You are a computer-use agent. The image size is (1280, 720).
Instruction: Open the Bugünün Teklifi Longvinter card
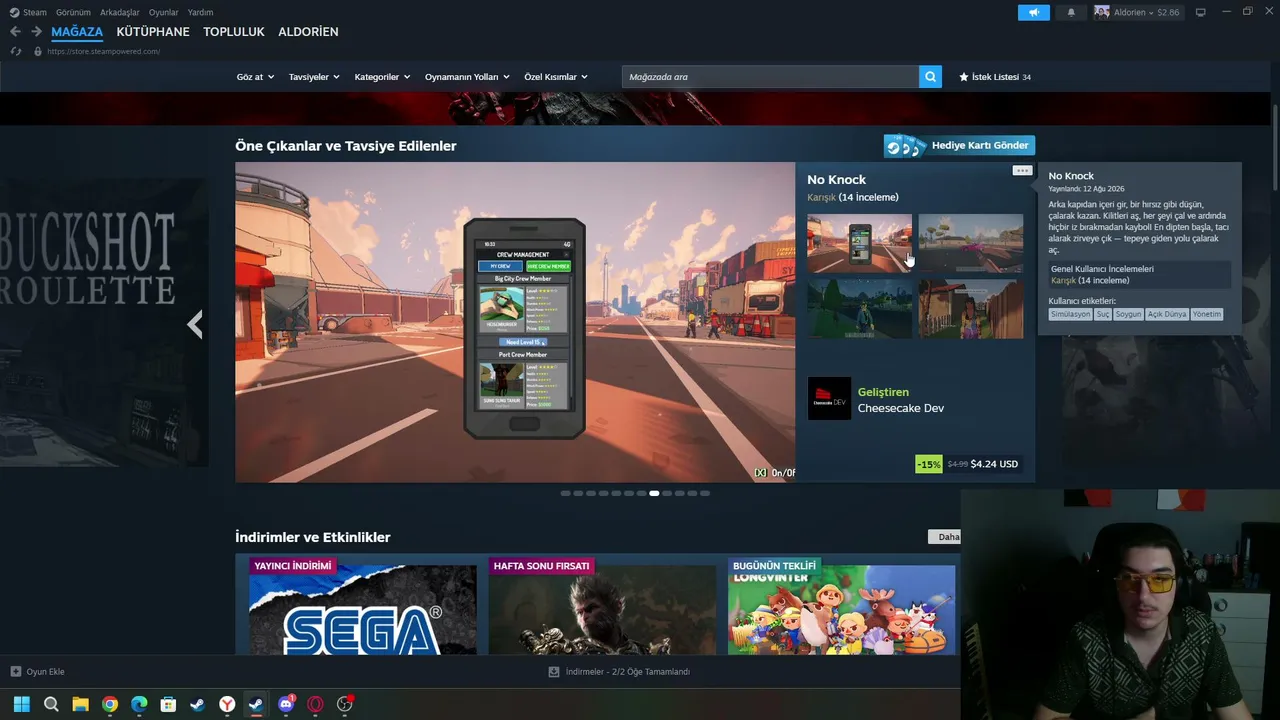[x=842, y=606]
